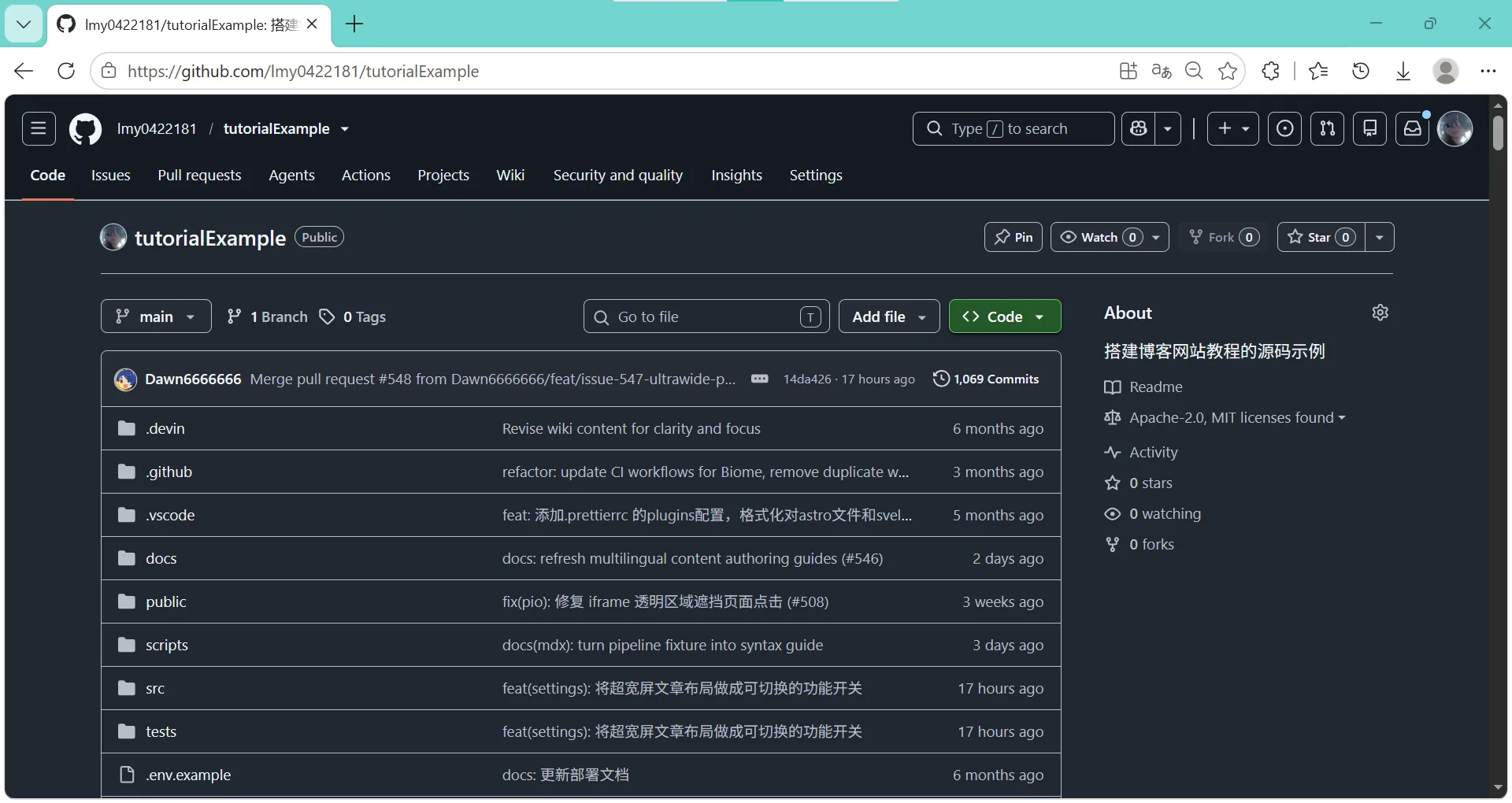Image resolution: width=1512 pixels, height=803 pixels.
Task: Show commit message details ellipsis
Action: coord(759,379)
